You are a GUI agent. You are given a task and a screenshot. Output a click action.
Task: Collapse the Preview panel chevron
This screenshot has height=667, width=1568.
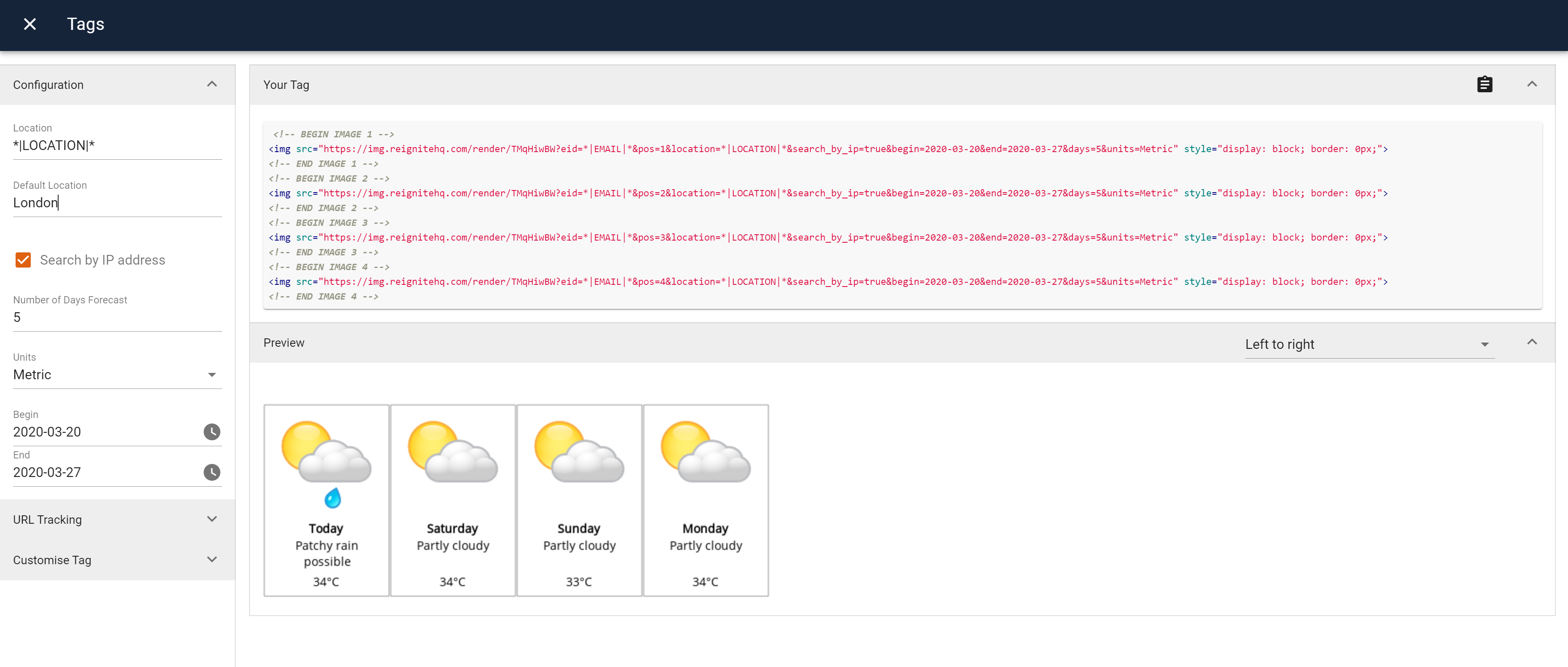[x=1531, y=343]
